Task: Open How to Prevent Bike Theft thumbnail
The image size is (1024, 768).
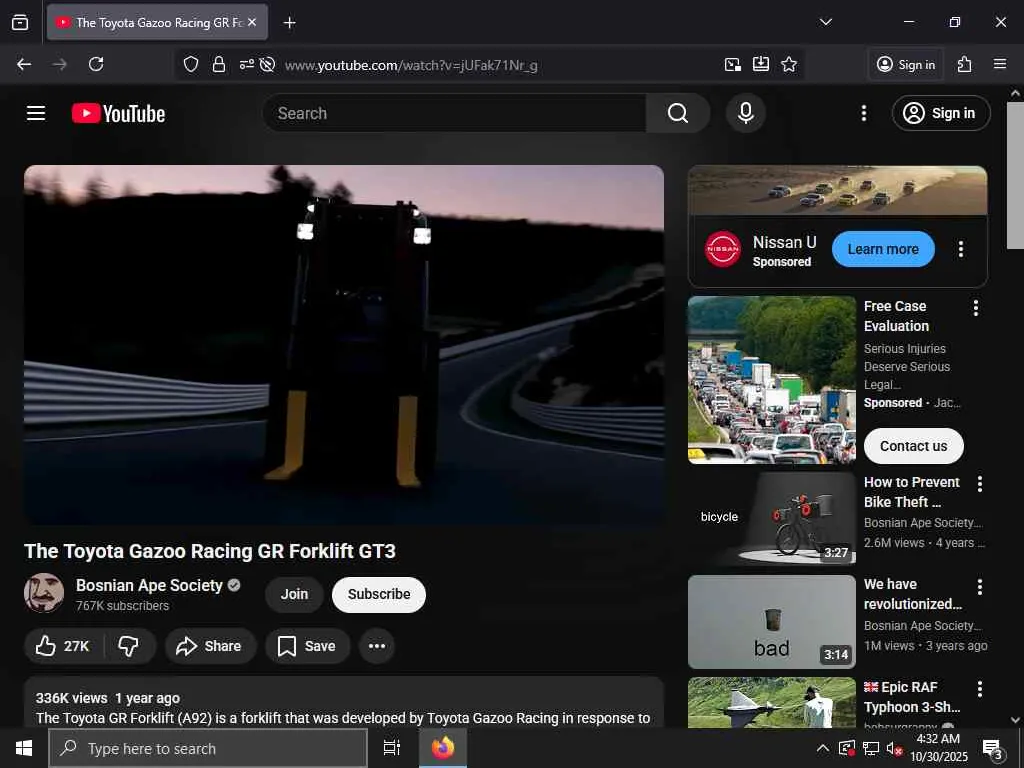Action: [772, 519]
